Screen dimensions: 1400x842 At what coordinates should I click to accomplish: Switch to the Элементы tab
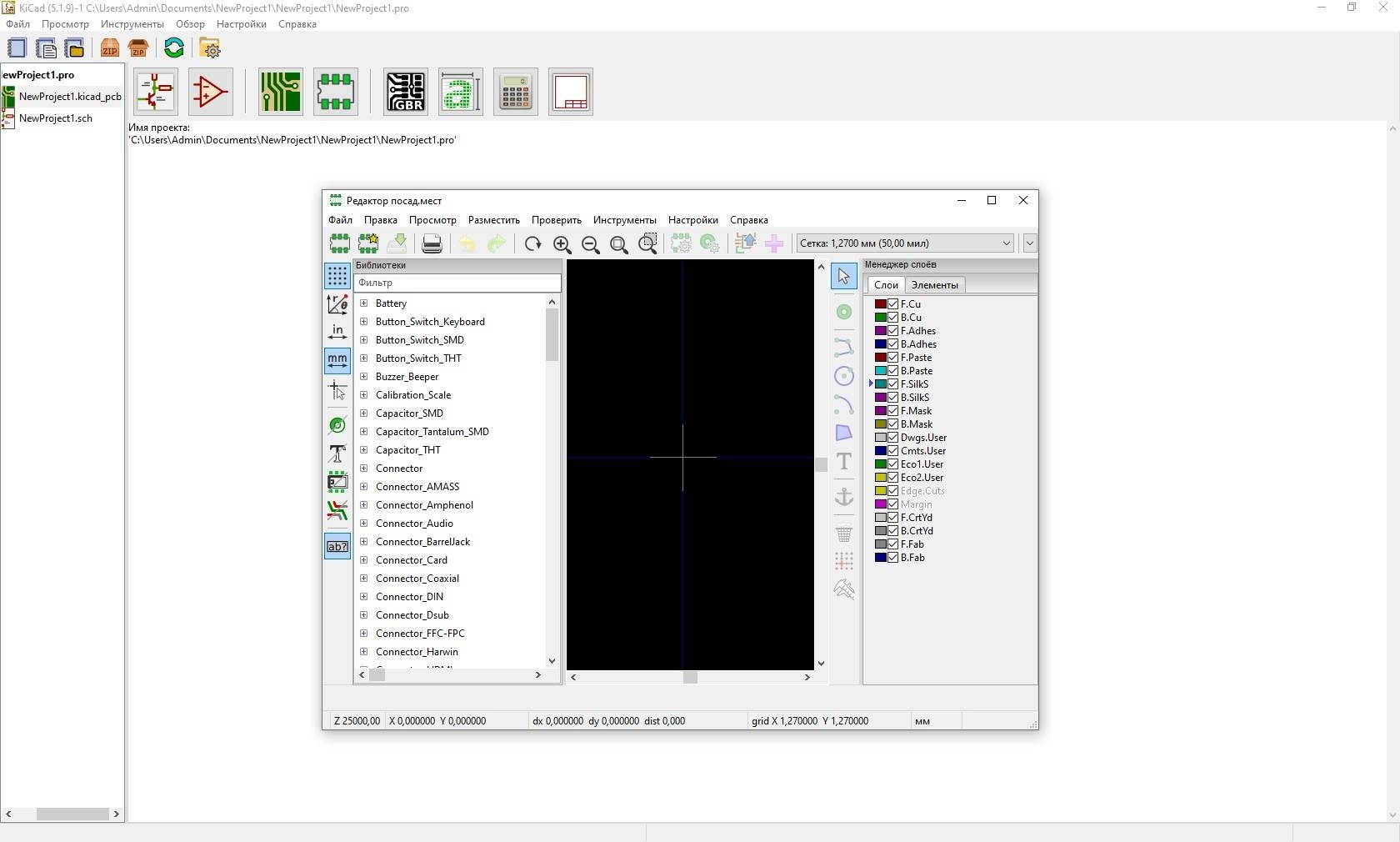(934, 285)
